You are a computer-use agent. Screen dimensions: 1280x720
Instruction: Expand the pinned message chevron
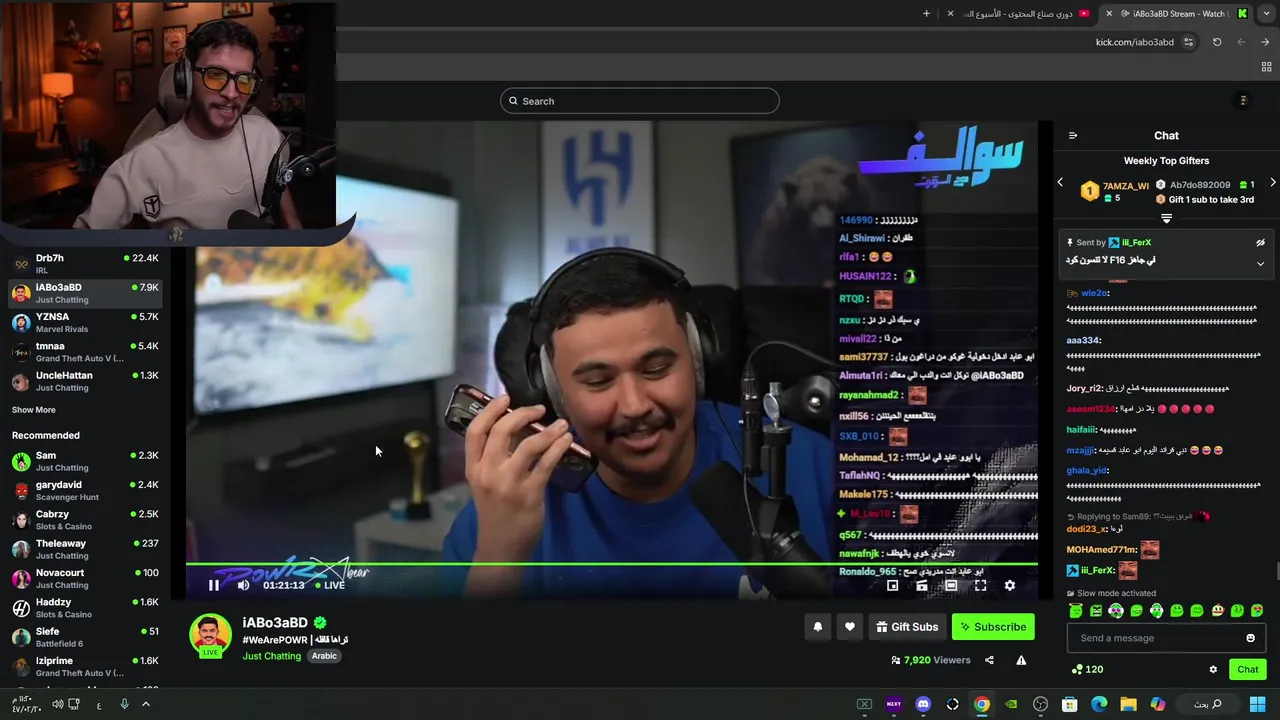tap(1260, 264)
